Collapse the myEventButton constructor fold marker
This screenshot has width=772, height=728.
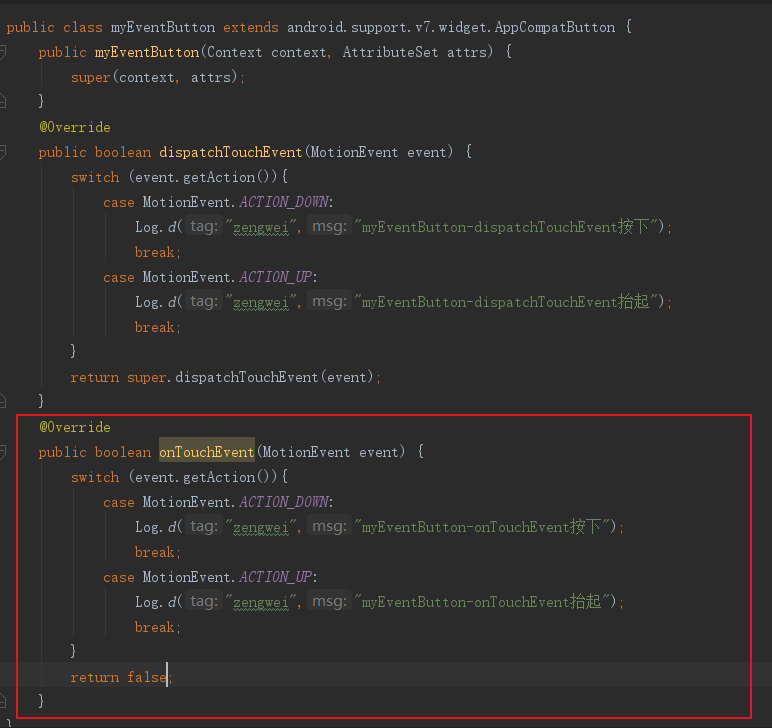click(x=4, y=52)
